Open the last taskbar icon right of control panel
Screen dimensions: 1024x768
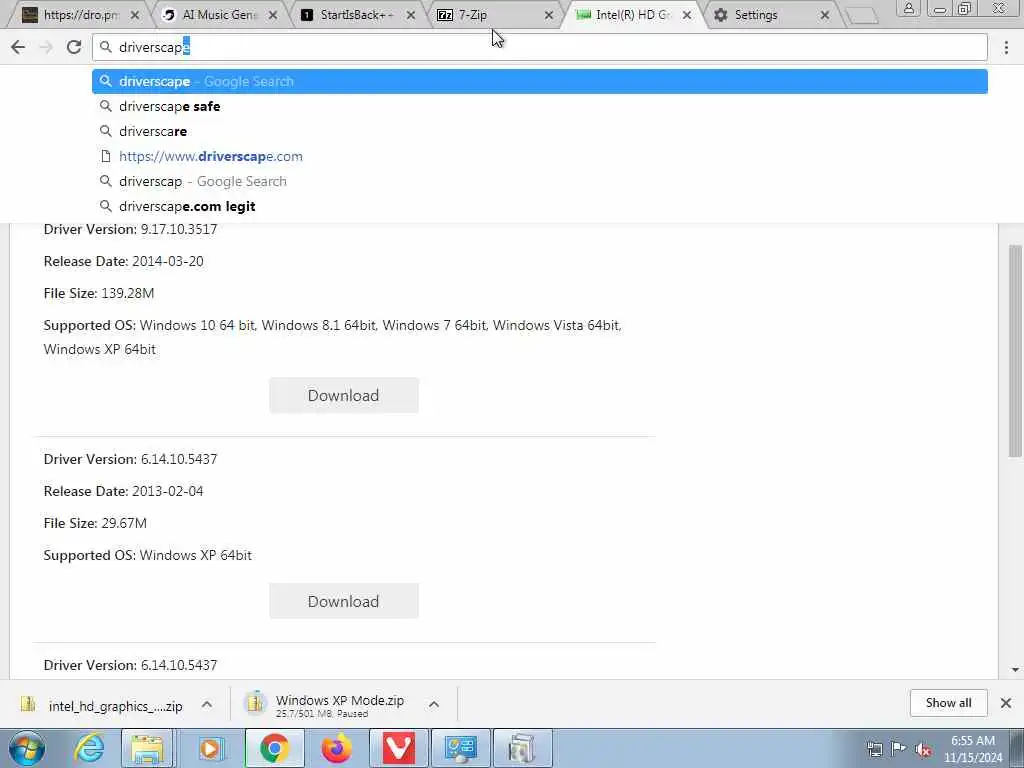522,748
